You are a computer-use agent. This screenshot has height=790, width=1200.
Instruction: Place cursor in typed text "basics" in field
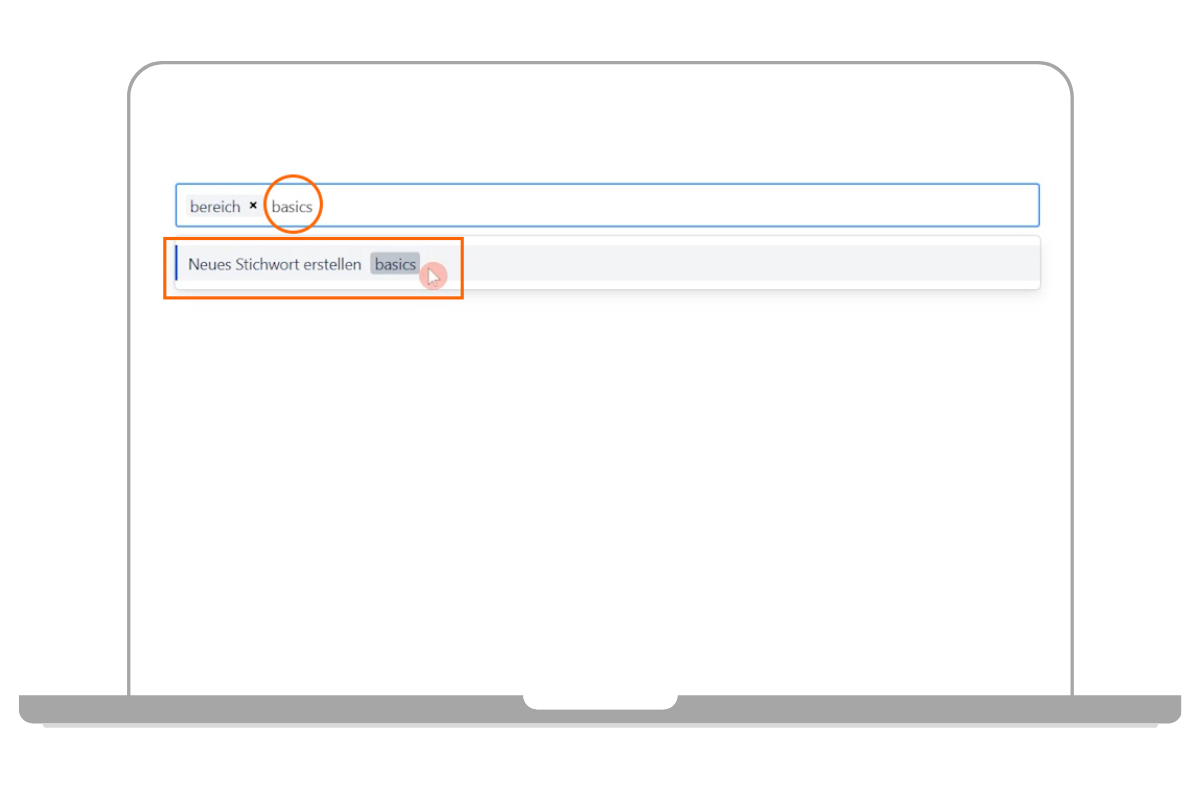click(292, 207)
